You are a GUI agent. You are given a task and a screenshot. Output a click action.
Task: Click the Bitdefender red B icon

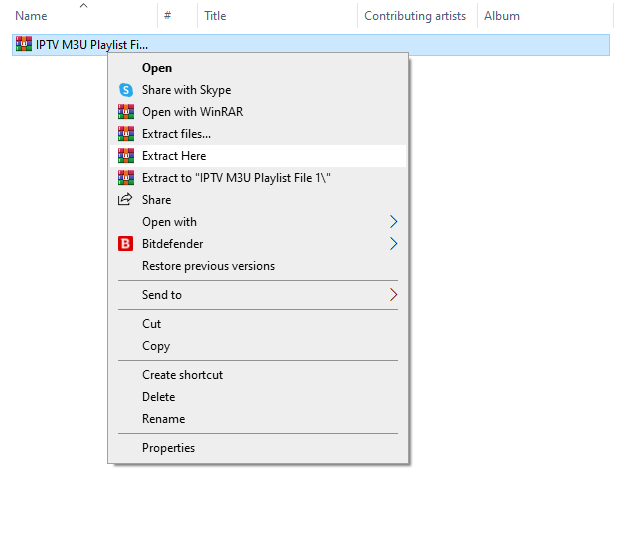(x=126, y=244)
